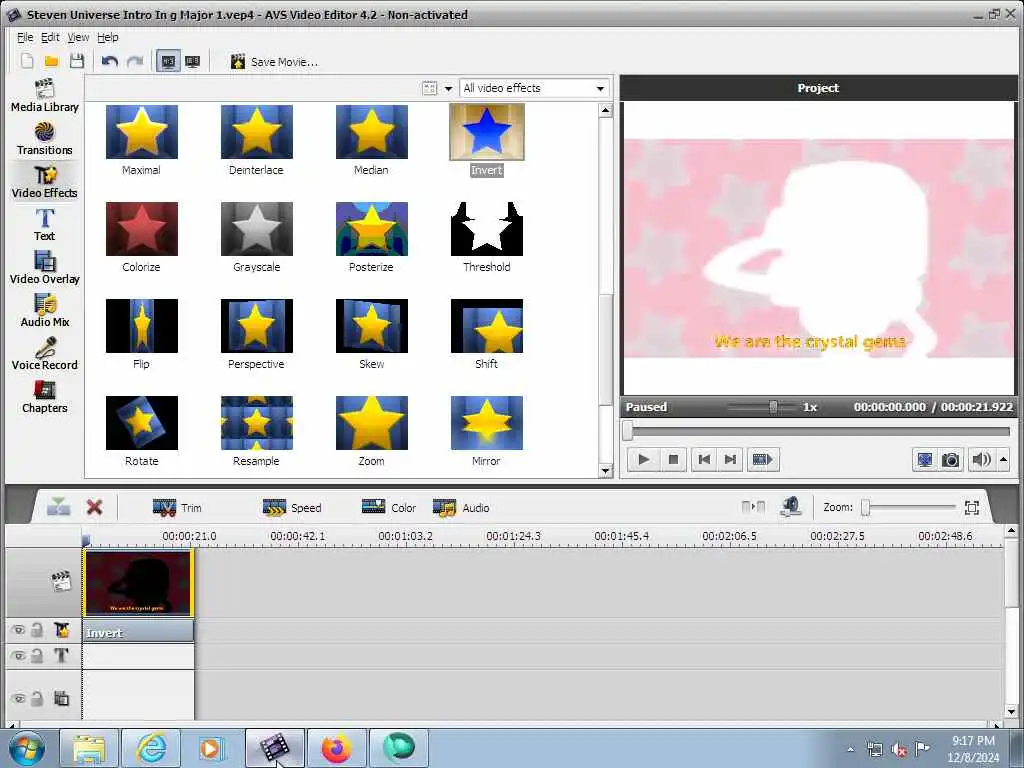Viewport: 1024px width, 768px height.
Task: Open Firefox from the taskbar
Action: (x=336, y=748)
